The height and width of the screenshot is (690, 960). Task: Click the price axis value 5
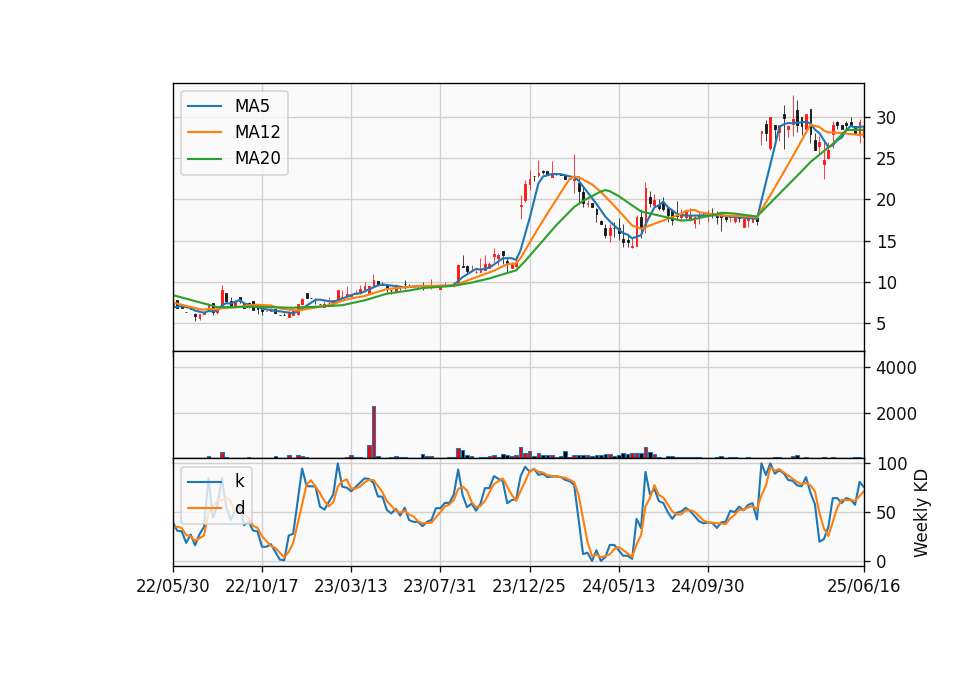(881, 324)
